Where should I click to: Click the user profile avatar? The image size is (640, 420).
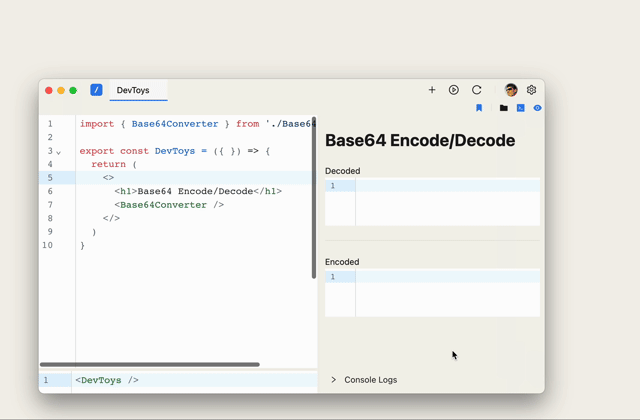tap(511, 90)
